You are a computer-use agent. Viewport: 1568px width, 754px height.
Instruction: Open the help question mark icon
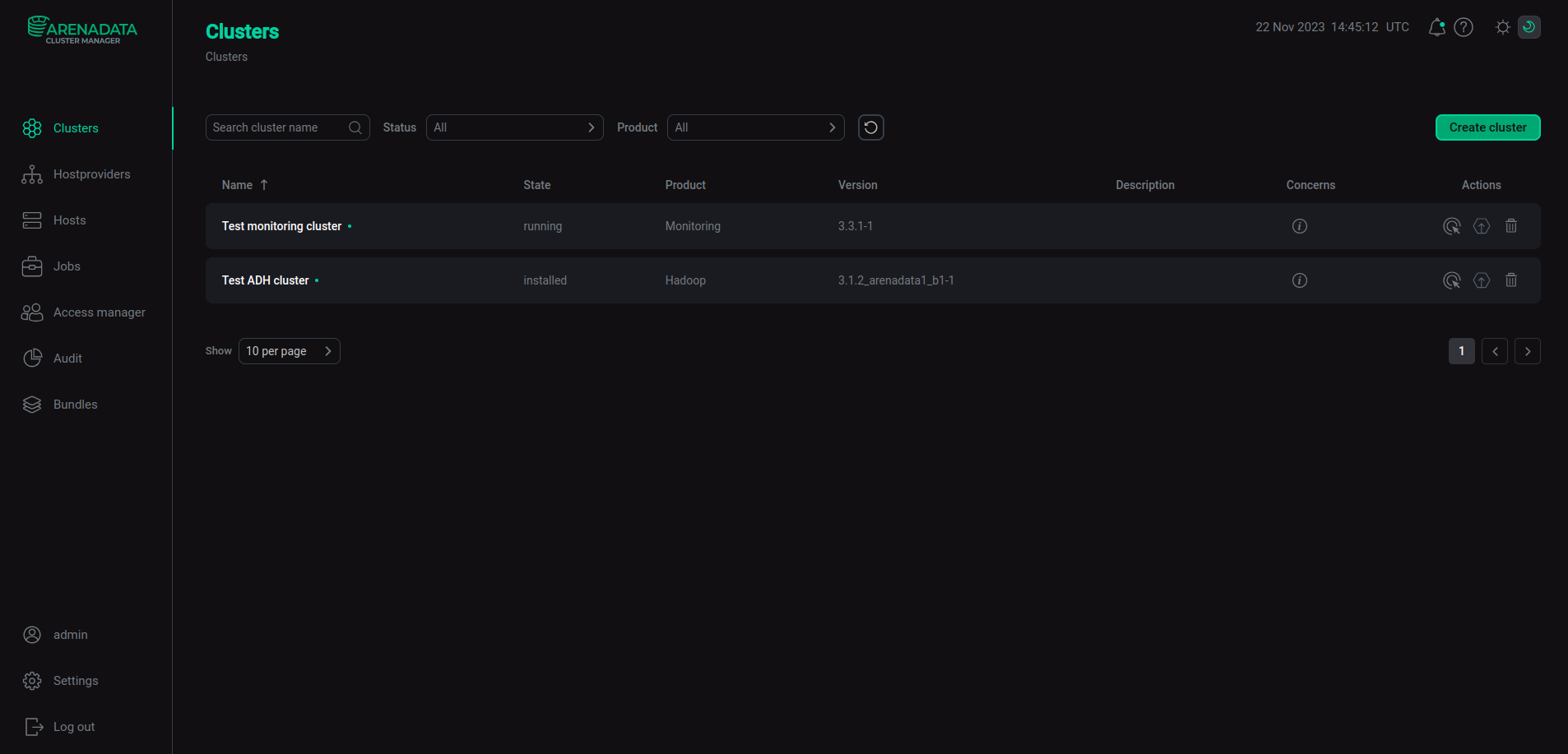point(1464,27)
